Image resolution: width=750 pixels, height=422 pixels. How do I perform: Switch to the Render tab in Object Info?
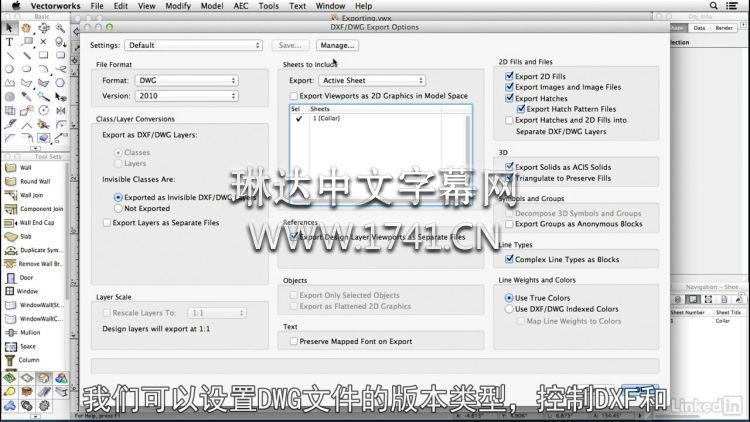click(x=724, y=28)
